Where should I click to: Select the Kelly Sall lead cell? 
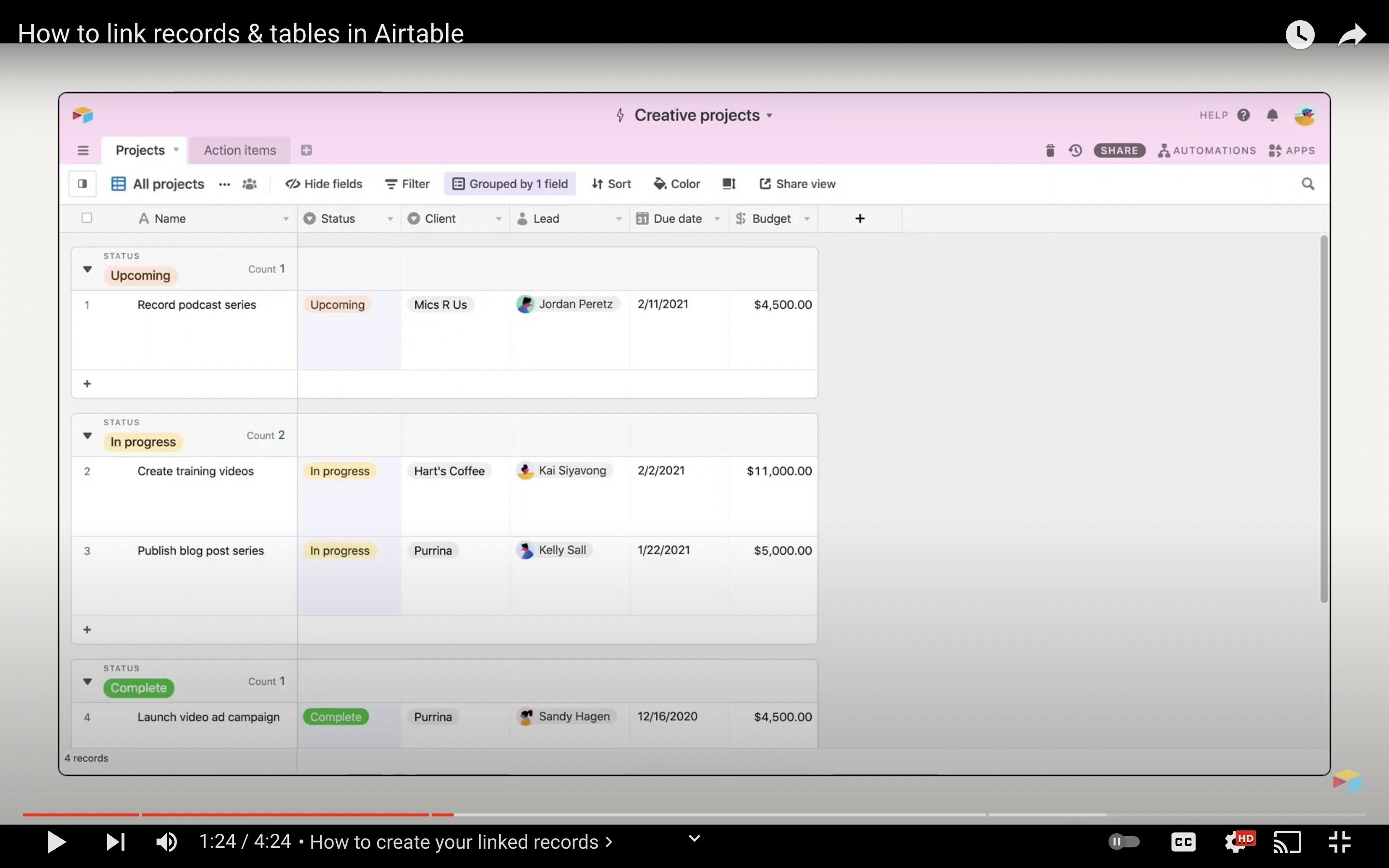point(570,576)
